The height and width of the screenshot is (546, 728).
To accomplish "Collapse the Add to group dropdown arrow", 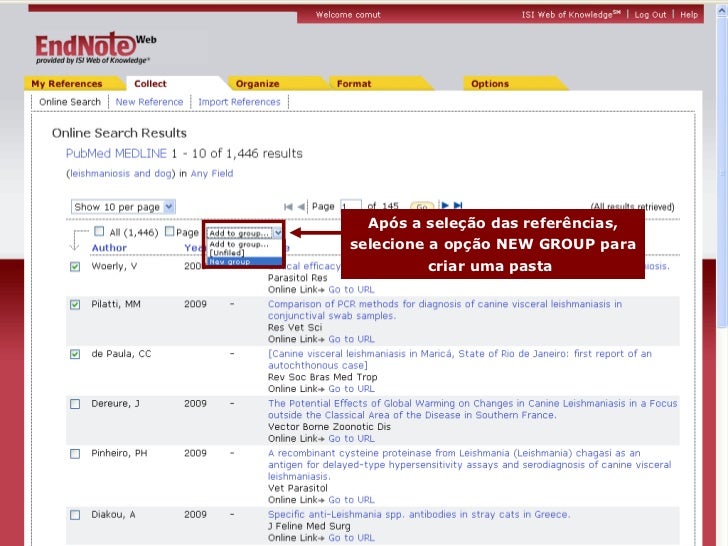I will click(278, 233).
